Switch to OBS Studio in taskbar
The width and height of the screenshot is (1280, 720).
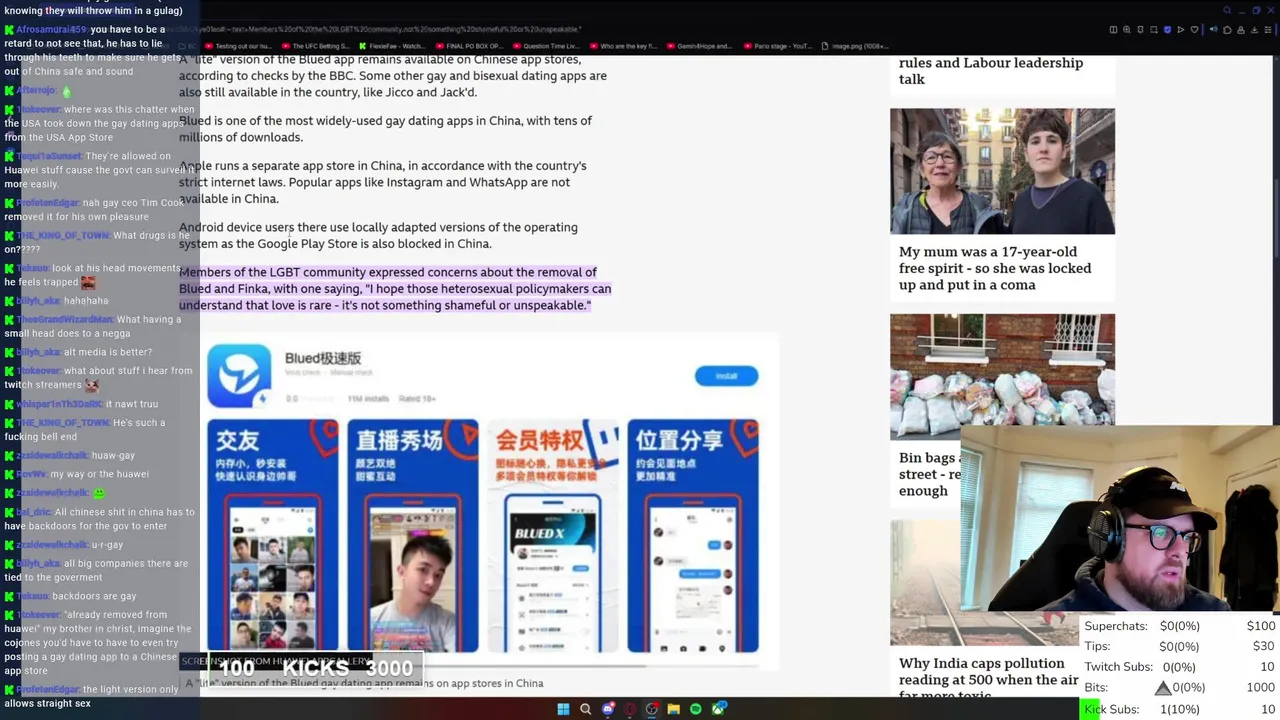point(652,709)
